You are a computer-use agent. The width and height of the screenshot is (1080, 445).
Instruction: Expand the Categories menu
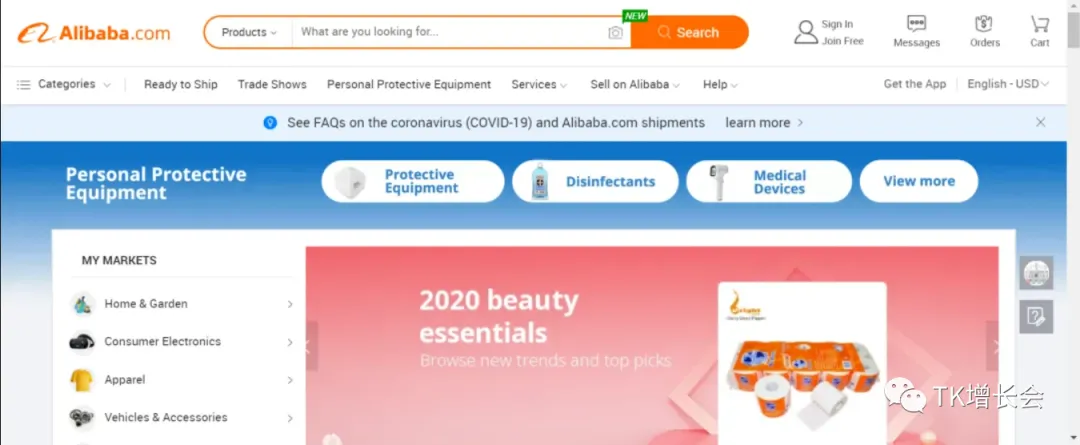coord(64,84)
